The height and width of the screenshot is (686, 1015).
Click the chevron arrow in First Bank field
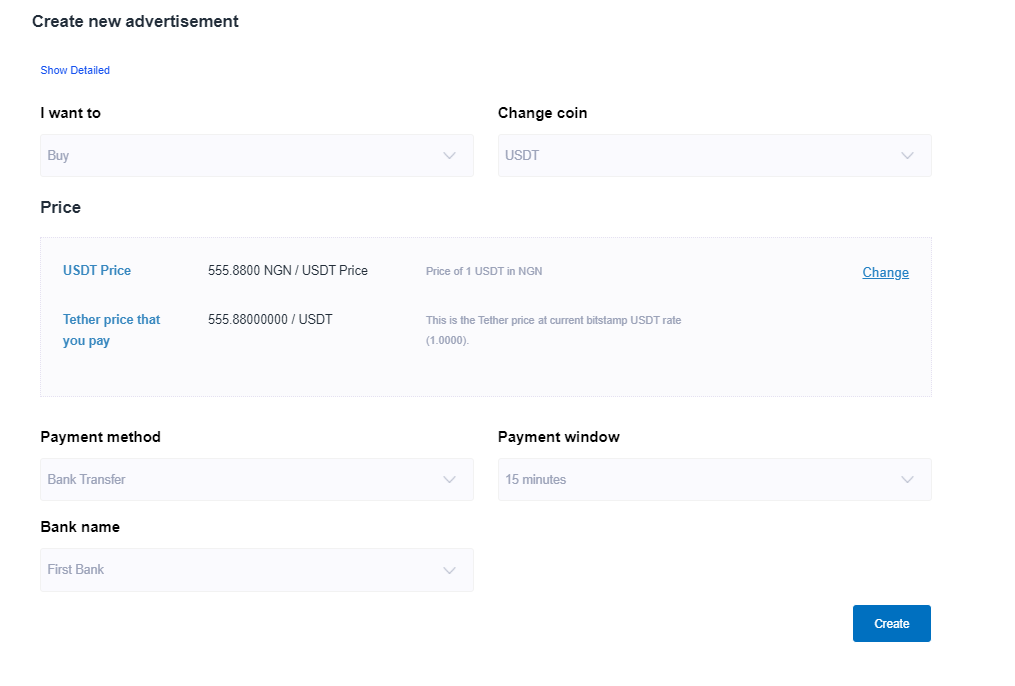pyautogui.click(x=449, y=570)
